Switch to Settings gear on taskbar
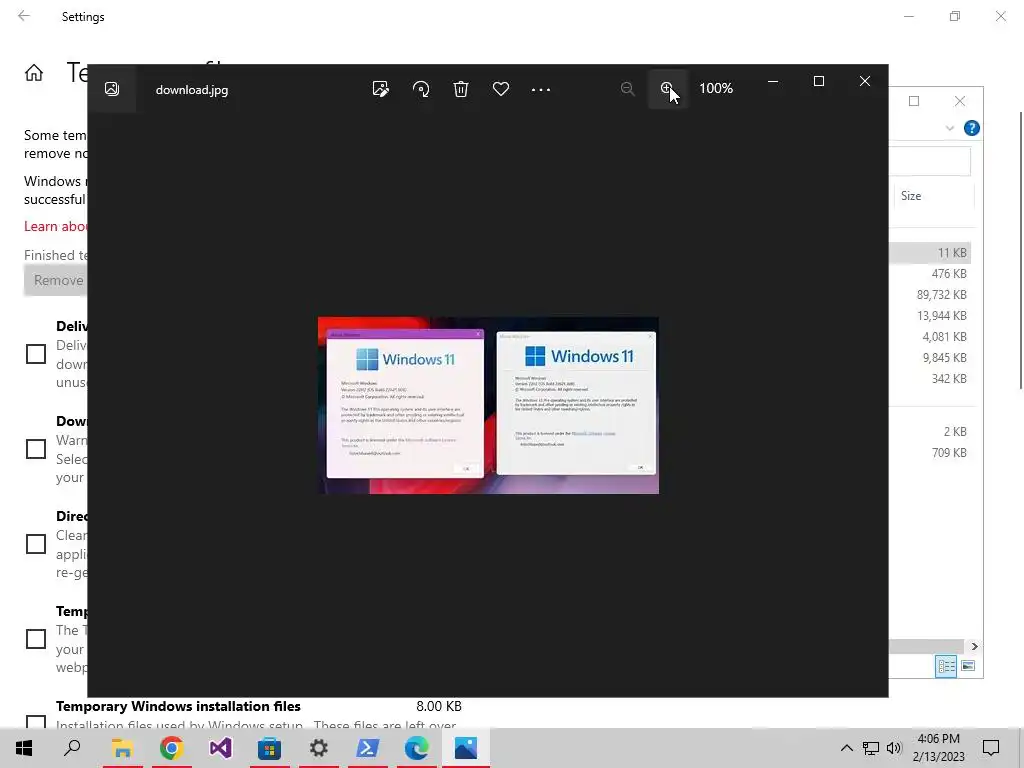Screen dimensions: 1024x768 pos(319,748)
